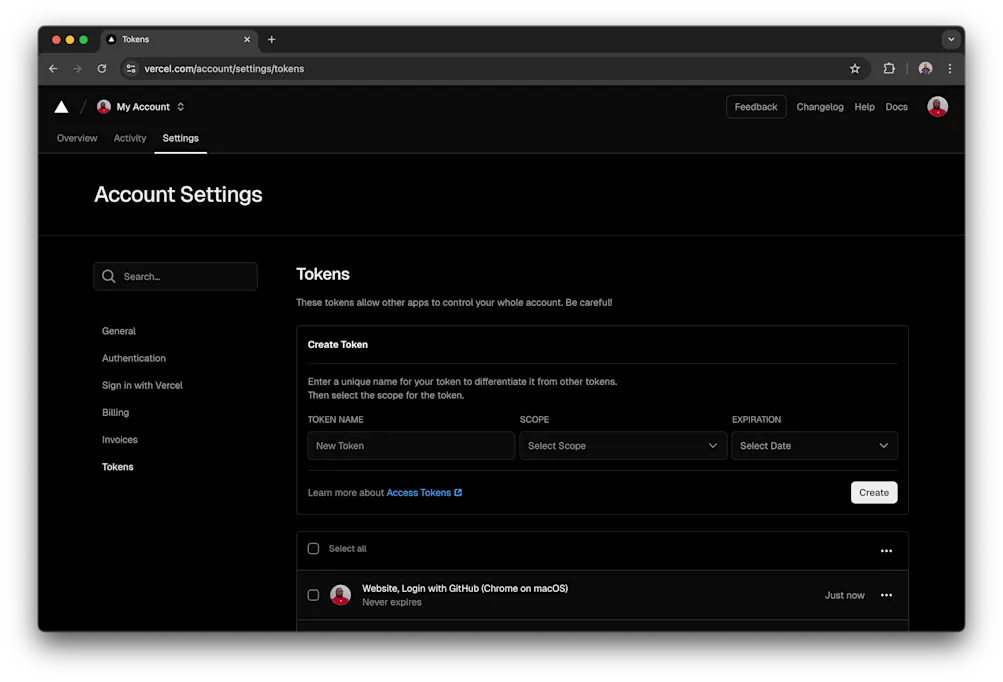The width and height of the screenshot is (1003, 682).
Task: Open the browser extensions puzzle icon
Action: pyautogui.click(x=888, y=68)
